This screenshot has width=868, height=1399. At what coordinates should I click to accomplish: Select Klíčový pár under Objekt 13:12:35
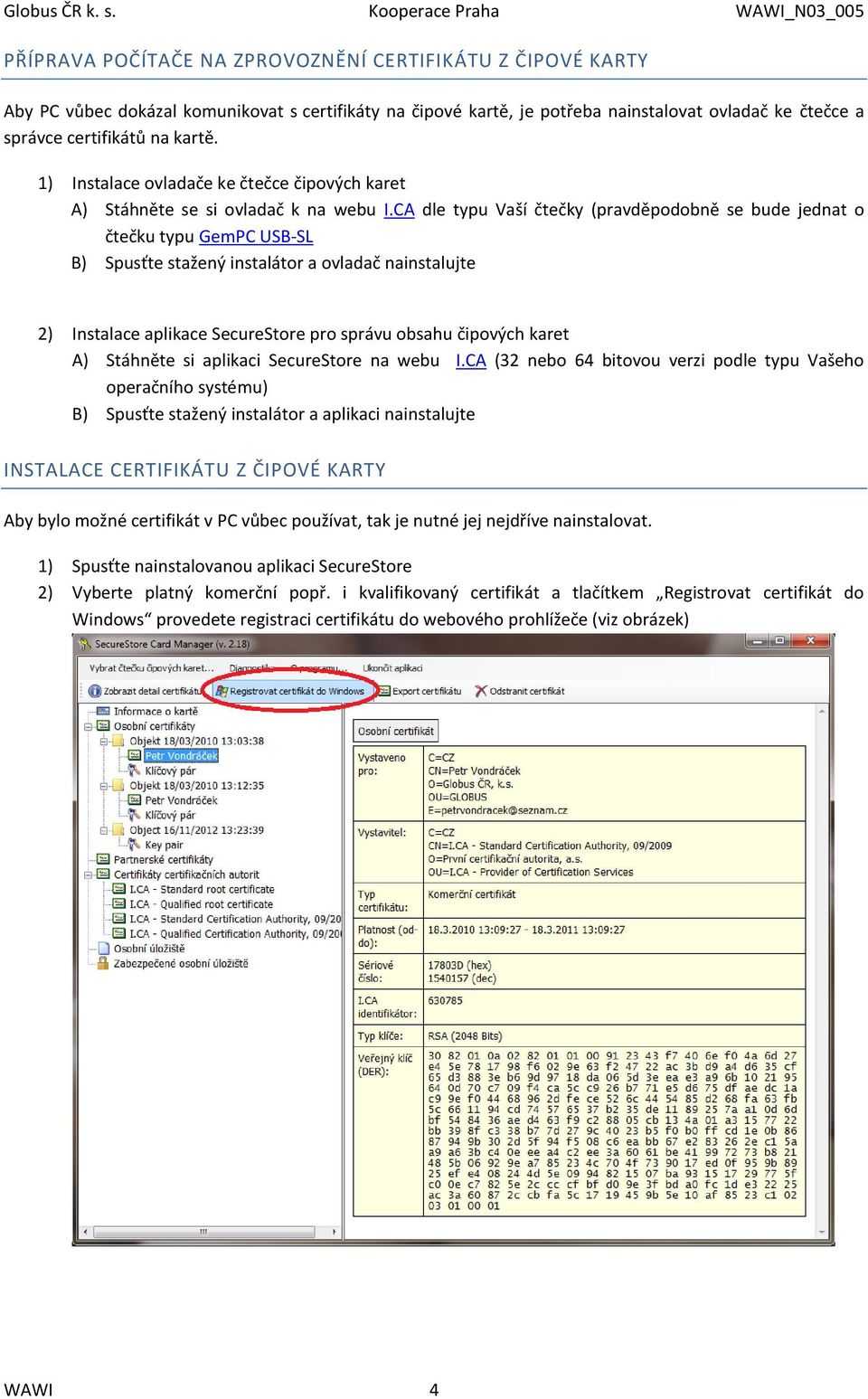(170, 815)
